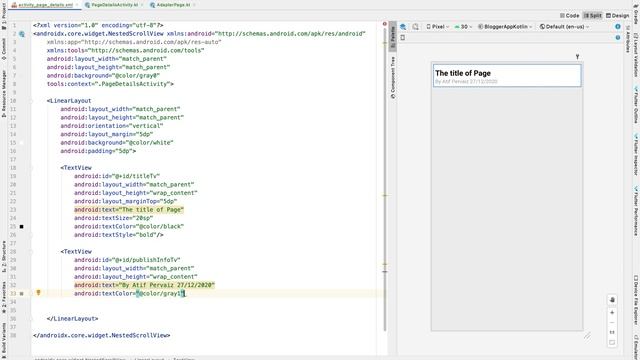Switch editor to Design view

(x=618, y=16)
